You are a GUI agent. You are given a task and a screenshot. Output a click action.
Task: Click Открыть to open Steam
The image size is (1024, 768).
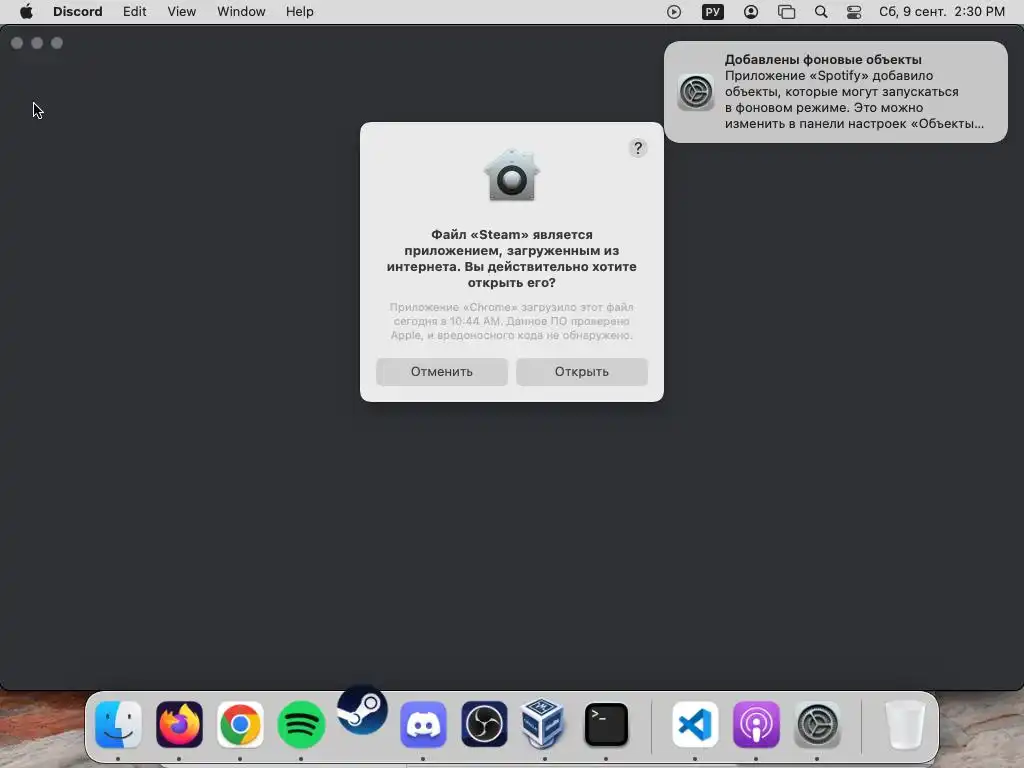click(582, 372)
